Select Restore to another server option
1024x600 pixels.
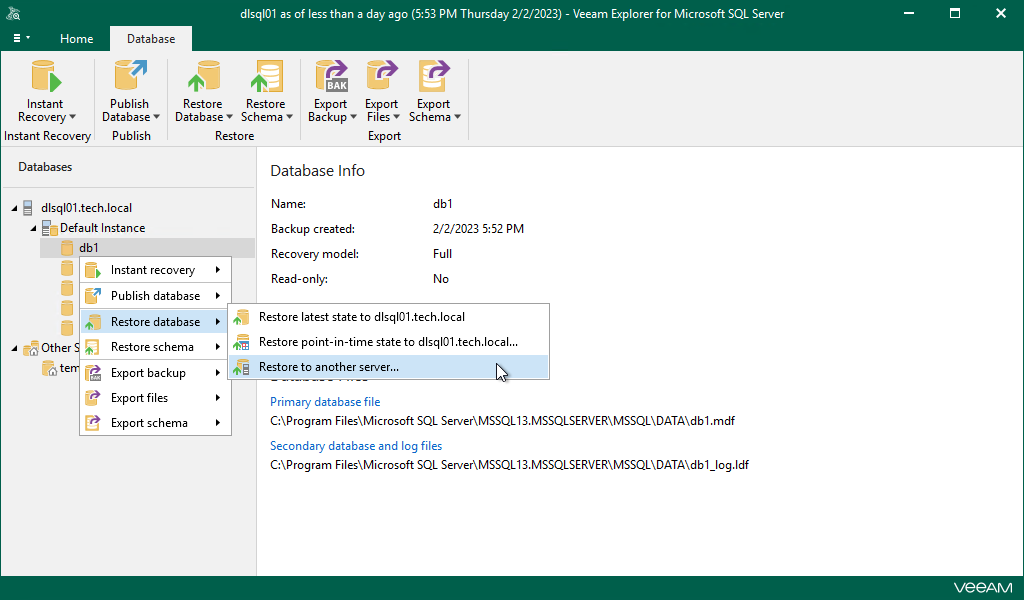389,367
